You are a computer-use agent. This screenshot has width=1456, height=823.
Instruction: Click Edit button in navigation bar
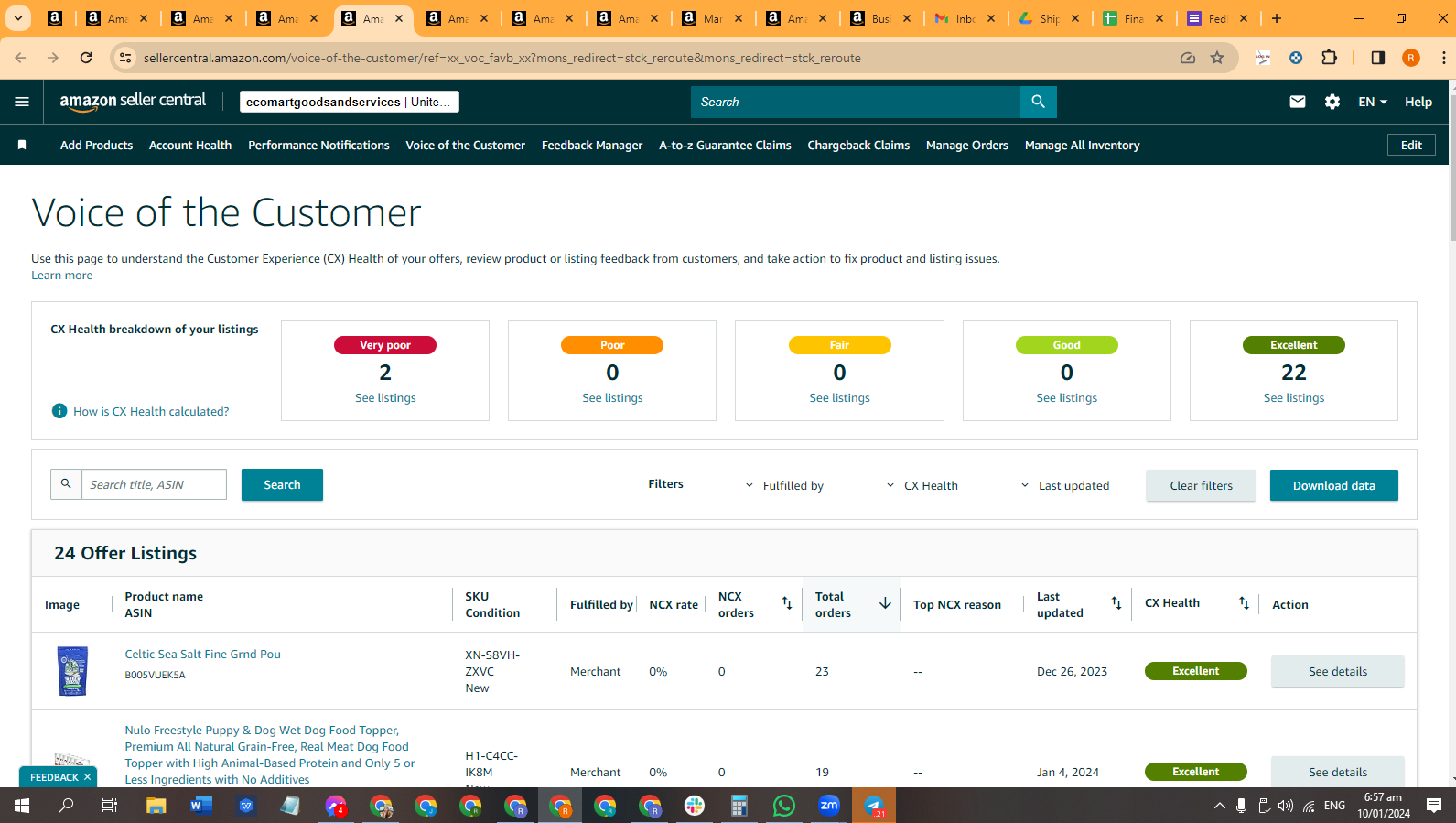tap(1411, 145)
